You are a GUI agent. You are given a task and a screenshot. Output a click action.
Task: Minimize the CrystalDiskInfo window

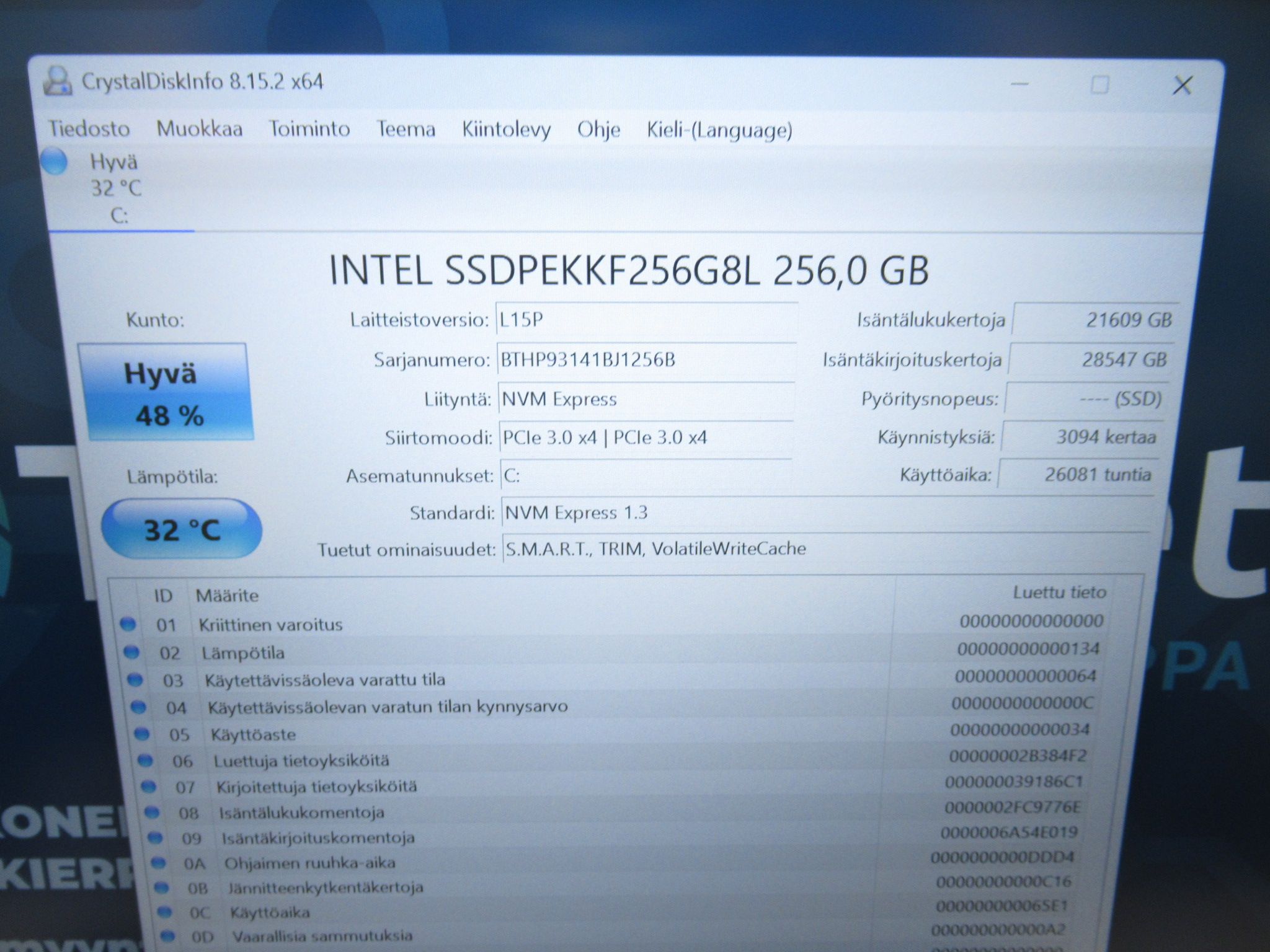tap(1019, 84)
